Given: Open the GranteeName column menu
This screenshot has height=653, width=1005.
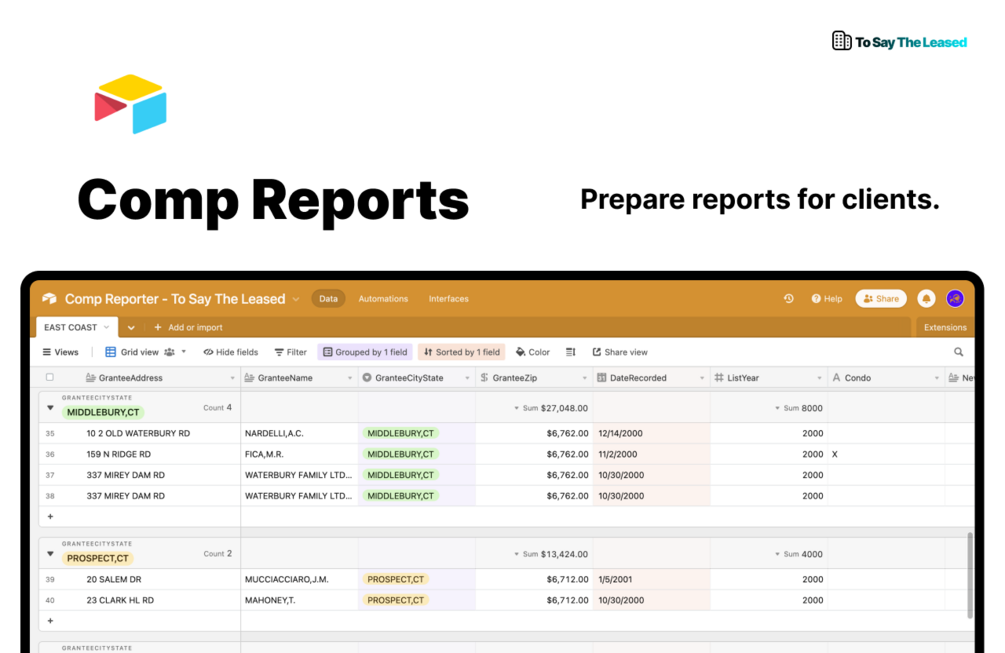Looking at the screenshot, I should pyautogui.click(x=349, y=378).
